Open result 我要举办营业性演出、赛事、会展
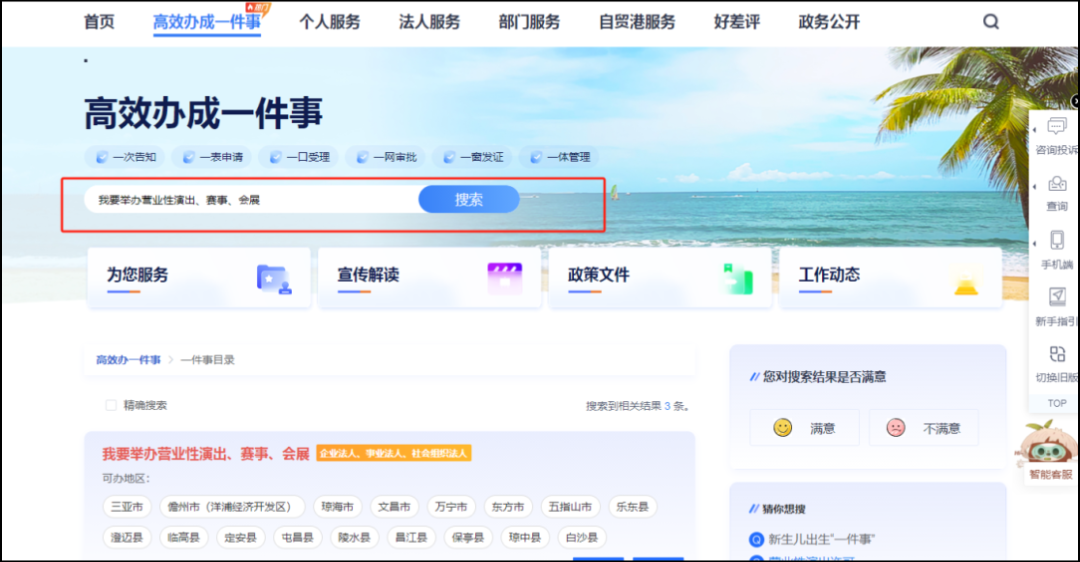 point(206,454)
